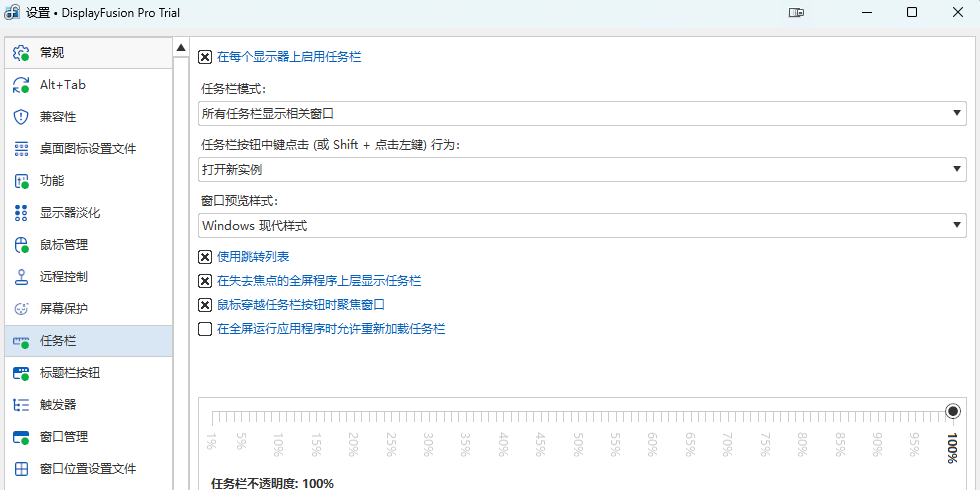Enable 在全屏运行应用程序时允许重新加载任务栏
The image size is (980, 490).
click(x=205, y=329)
